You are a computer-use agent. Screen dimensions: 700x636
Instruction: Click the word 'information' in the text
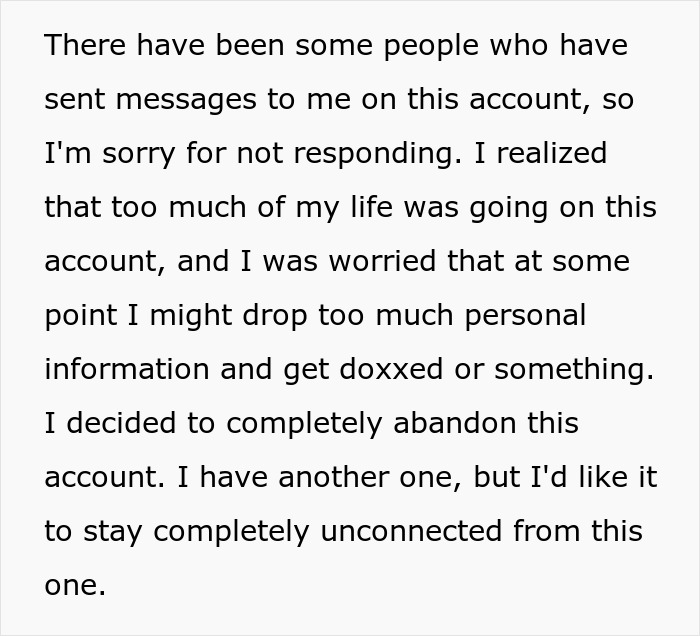tap(127, 369)
